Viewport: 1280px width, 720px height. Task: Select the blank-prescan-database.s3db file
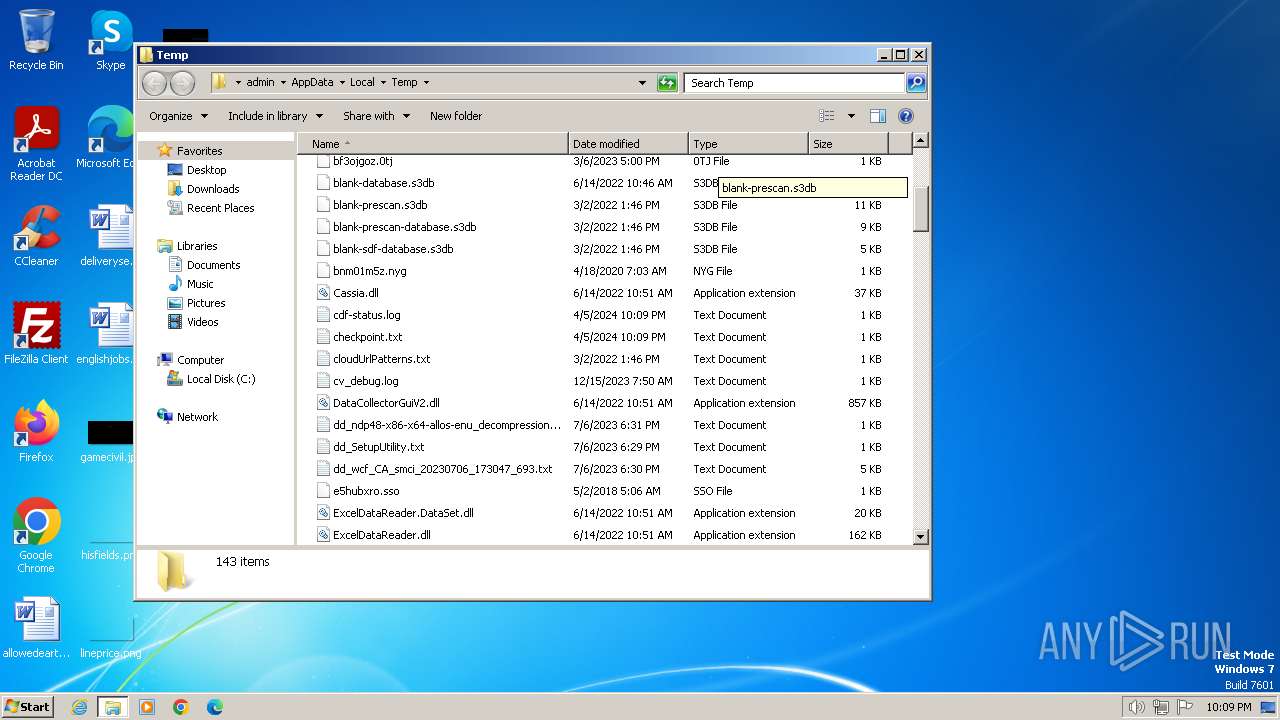(404, 227)
